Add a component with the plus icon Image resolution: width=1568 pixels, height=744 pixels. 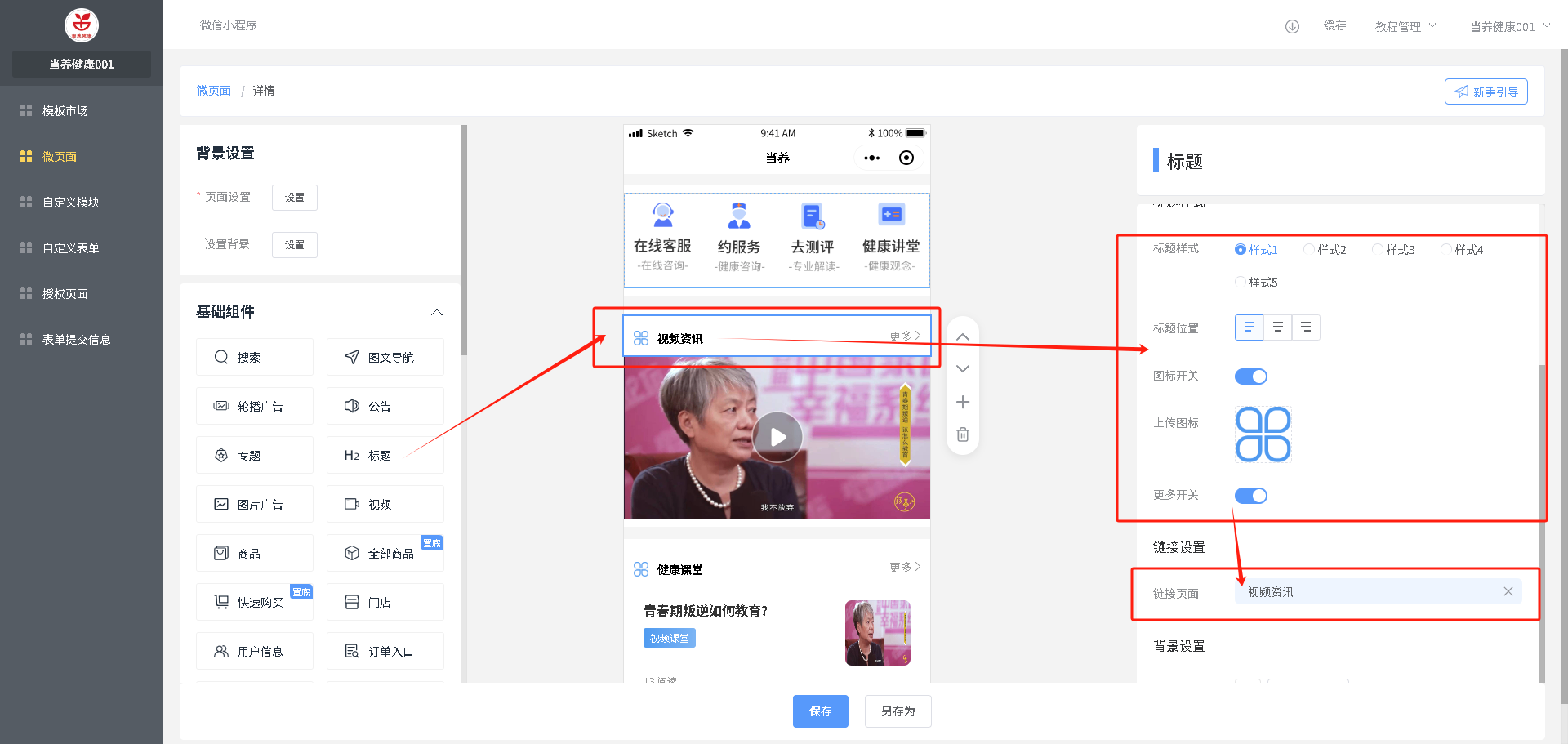[963, 402]
